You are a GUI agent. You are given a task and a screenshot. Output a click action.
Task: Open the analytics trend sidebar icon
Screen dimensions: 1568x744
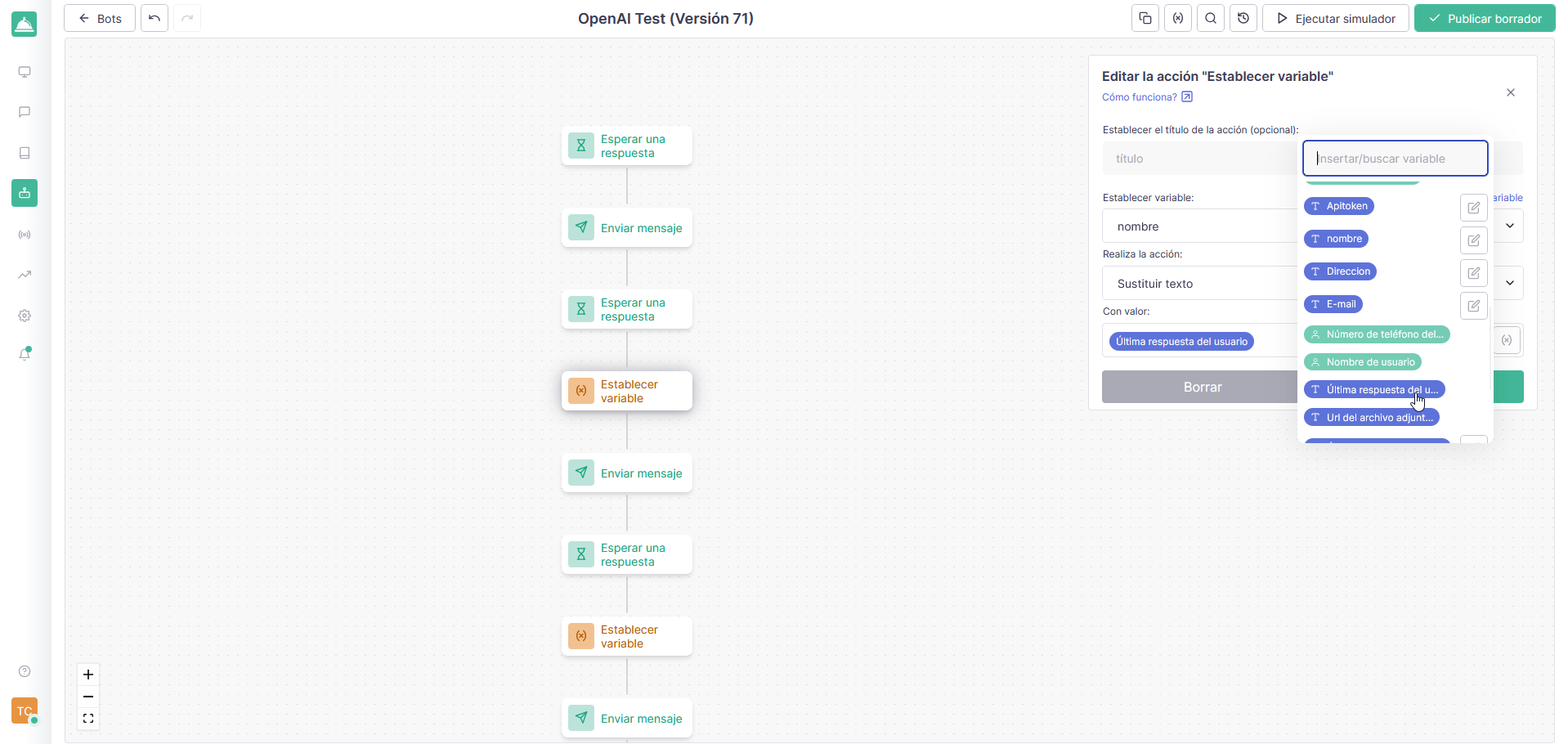25,275
